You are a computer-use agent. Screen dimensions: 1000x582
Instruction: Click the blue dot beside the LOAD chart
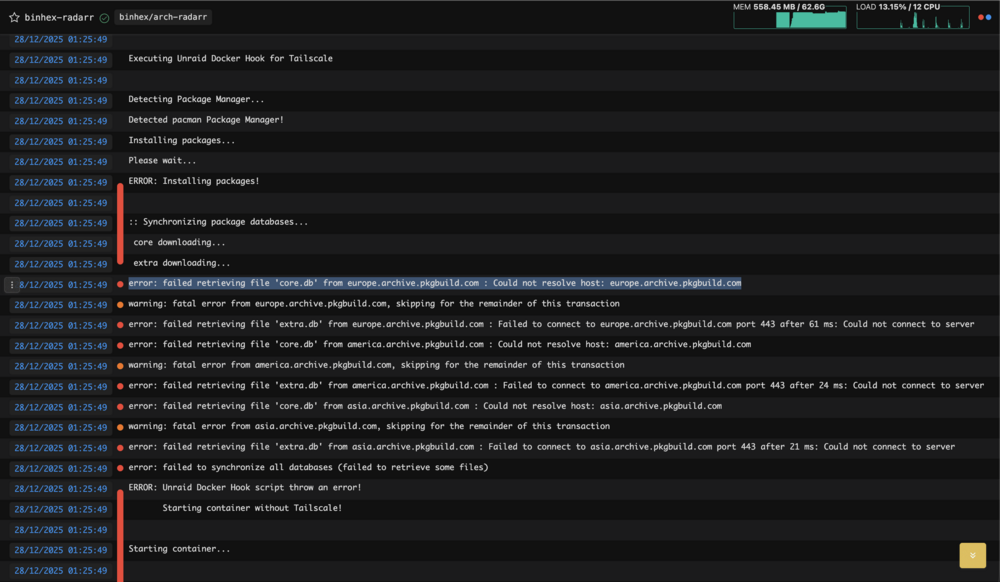989,17
